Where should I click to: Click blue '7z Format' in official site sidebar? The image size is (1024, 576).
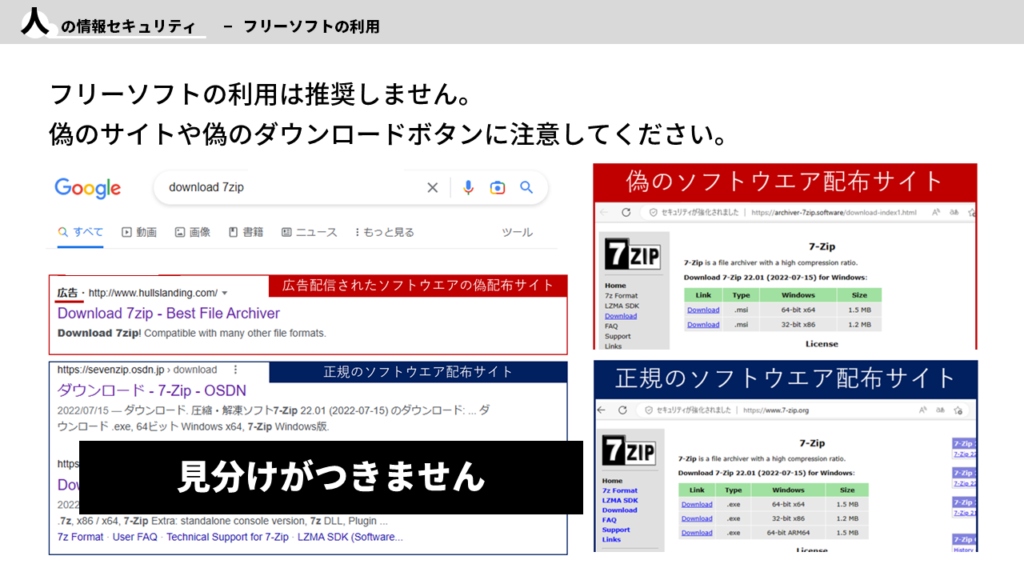(620, 490)
